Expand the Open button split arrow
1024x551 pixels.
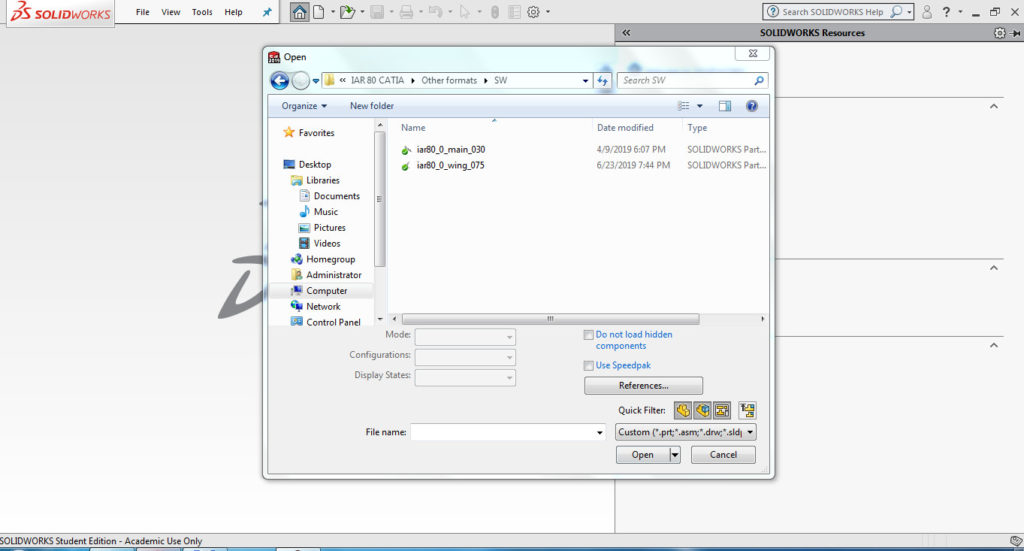click(675, 454)
